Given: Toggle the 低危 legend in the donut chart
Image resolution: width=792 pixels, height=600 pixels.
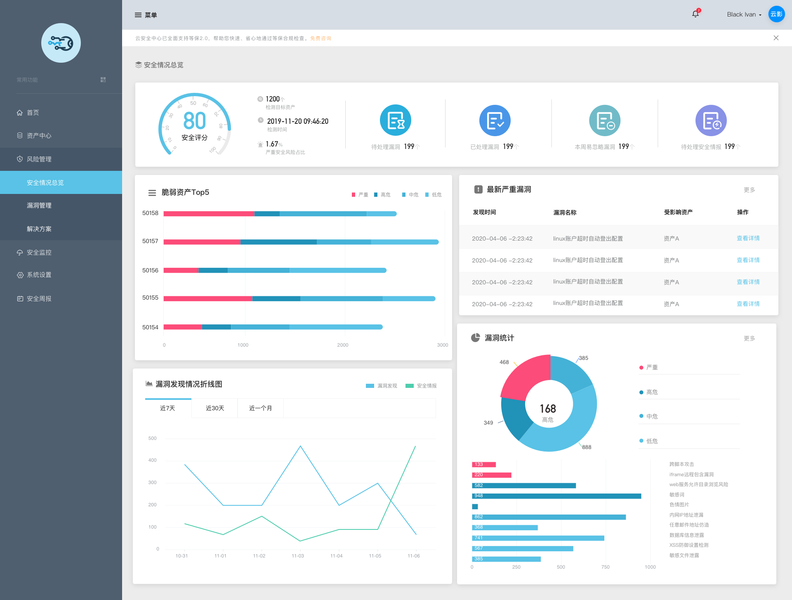Looking at the screenshot, I should (x=649, y=441).
